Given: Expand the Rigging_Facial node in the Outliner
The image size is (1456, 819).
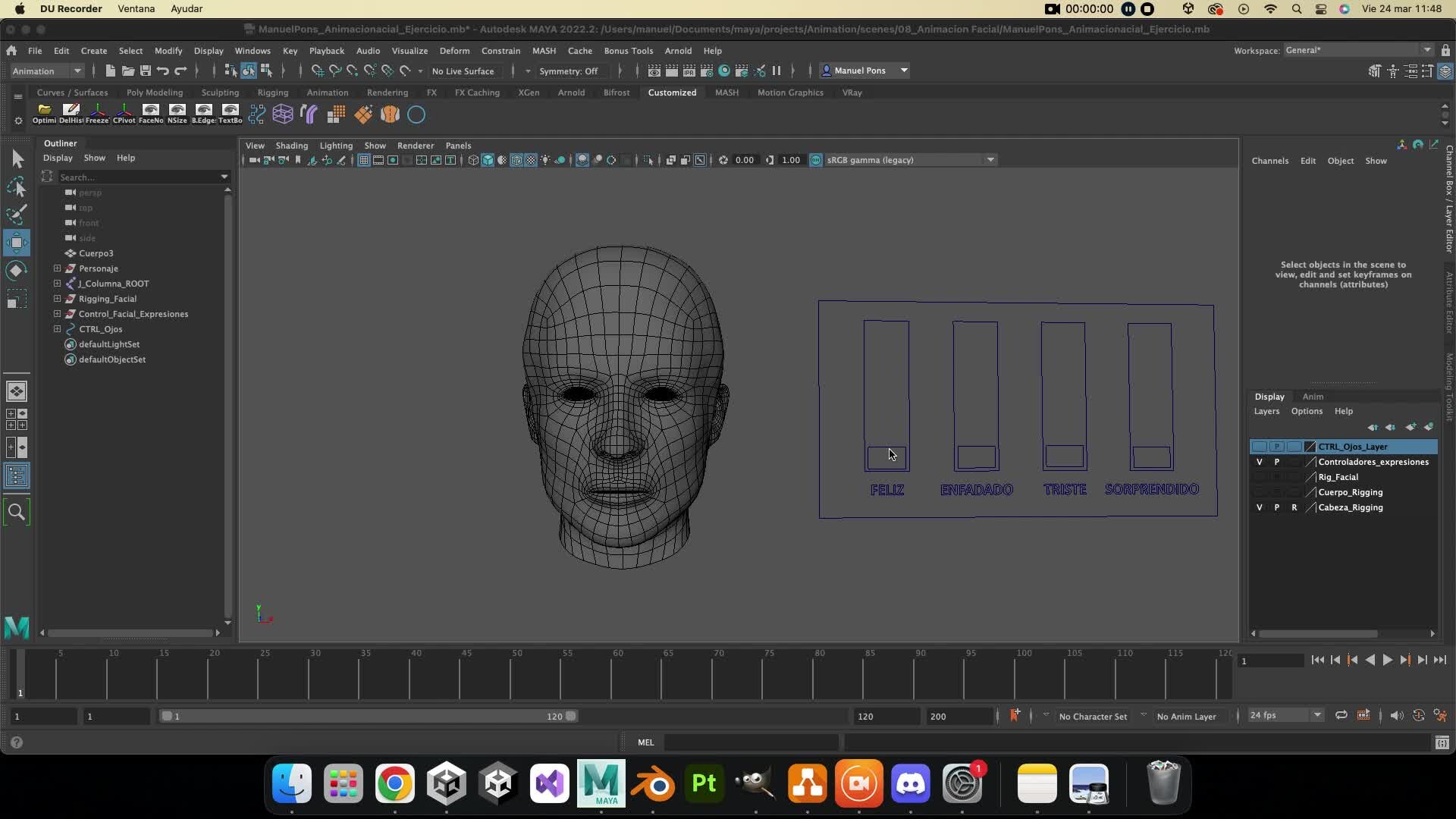Looking at the screenshot, I should click(56, 298).
